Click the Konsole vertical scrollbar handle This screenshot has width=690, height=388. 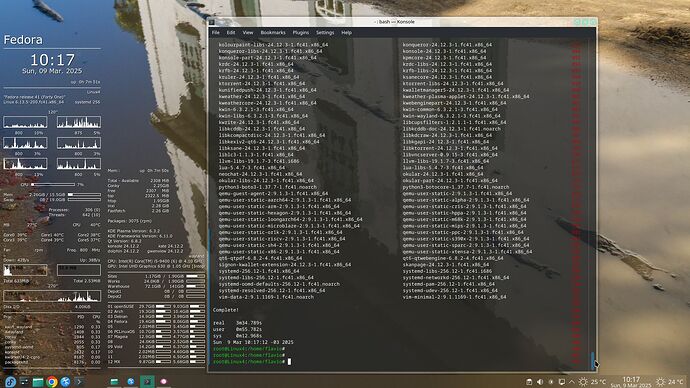(592, 360)
